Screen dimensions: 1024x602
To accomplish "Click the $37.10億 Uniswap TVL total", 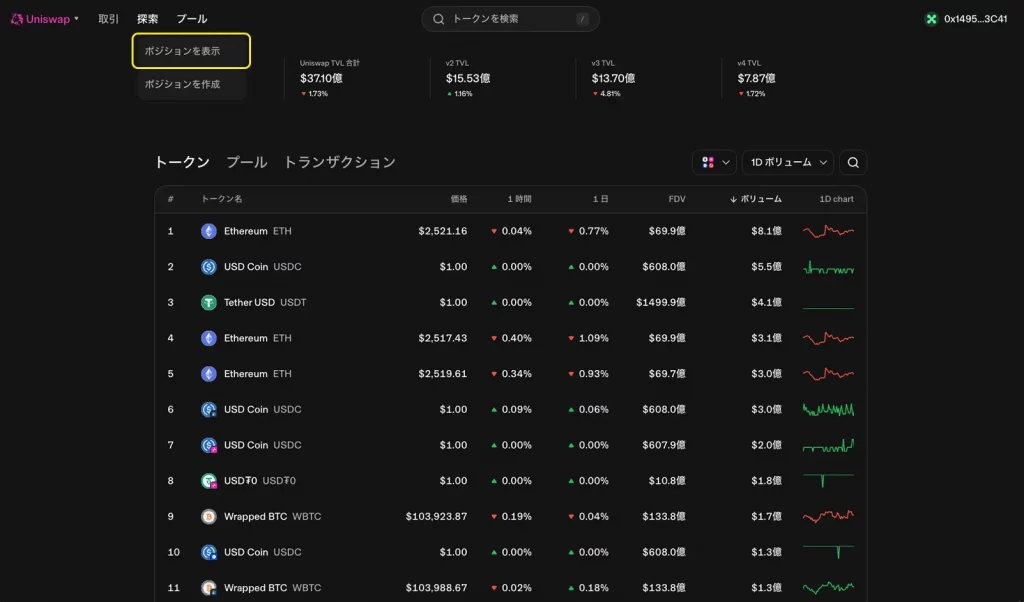I will [x=321, y=78].
